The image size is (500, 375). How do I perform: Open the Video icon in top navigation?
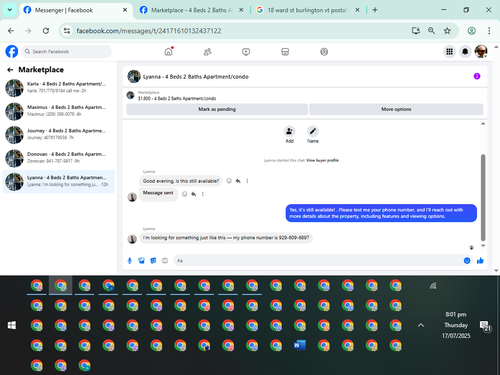tap(246, 52)
